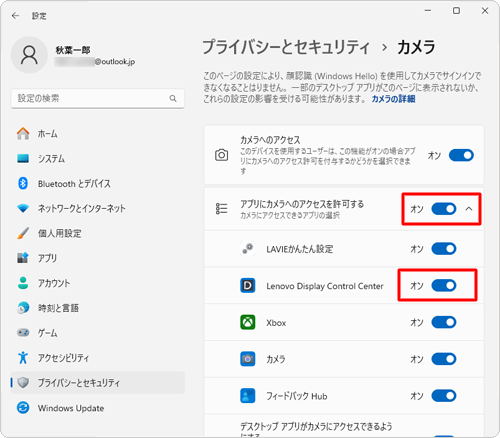
Task: Open 時刻と言語 settings category
Action: [97, 308]
